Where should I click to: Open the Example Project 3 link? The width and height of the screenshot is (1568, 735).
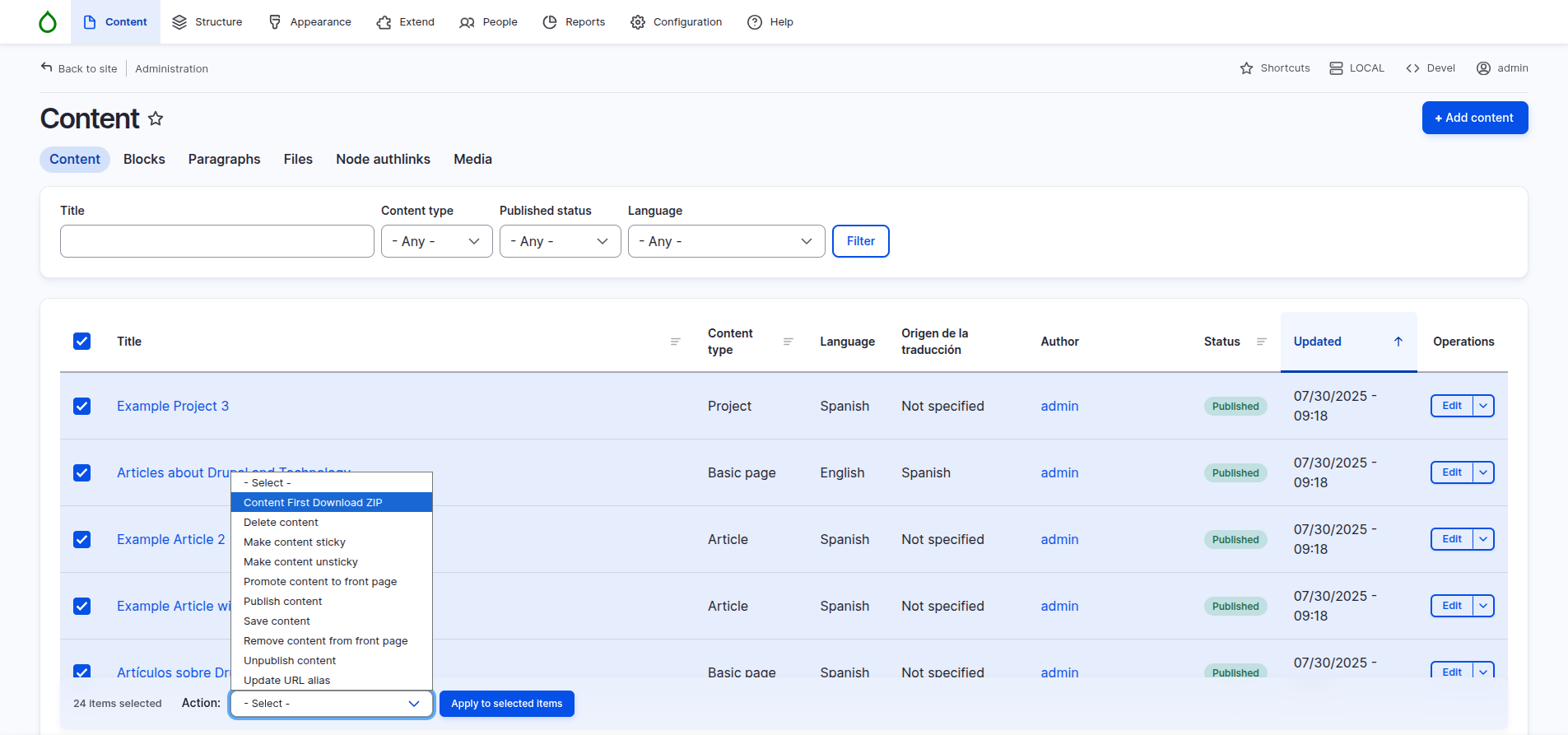(173, 406)
